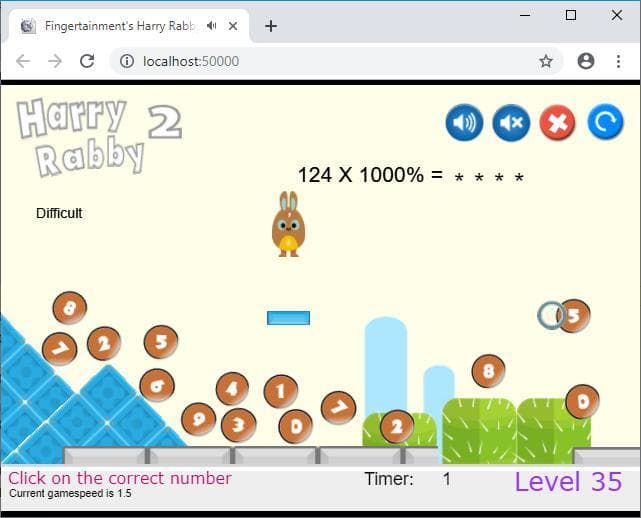Restart the level with blue circular arrow

click(x=605, y=122)
